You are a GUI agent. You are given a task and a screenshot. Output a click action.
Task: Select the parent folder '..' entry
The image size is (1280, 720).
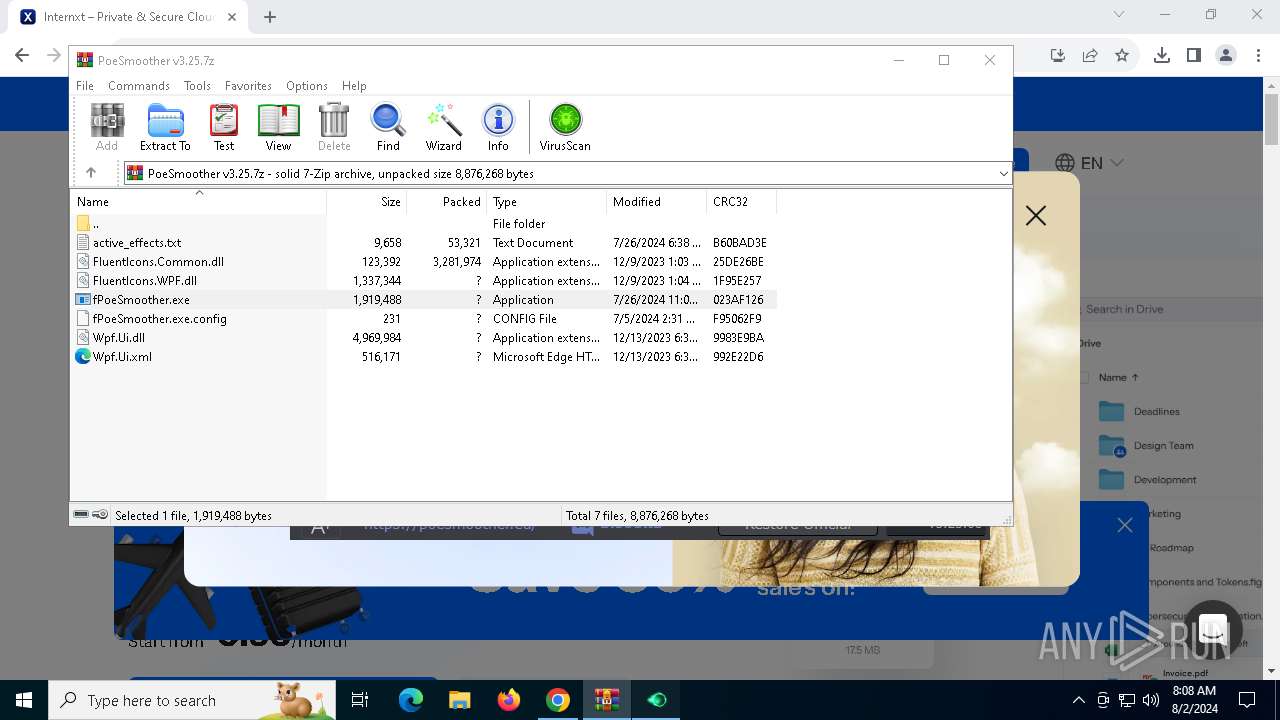(x=424, y=224)
